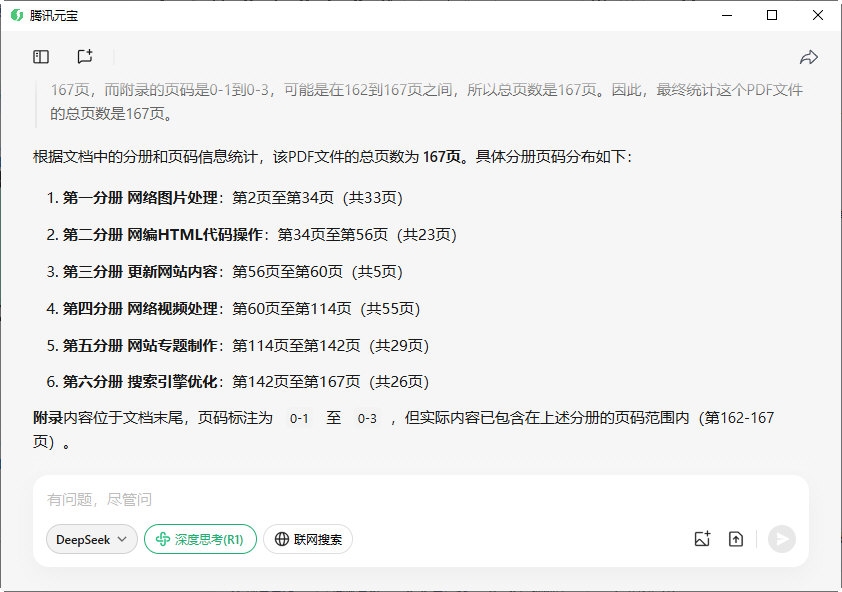
Task: Upload a file via upload icon
Action: point(736,539)
